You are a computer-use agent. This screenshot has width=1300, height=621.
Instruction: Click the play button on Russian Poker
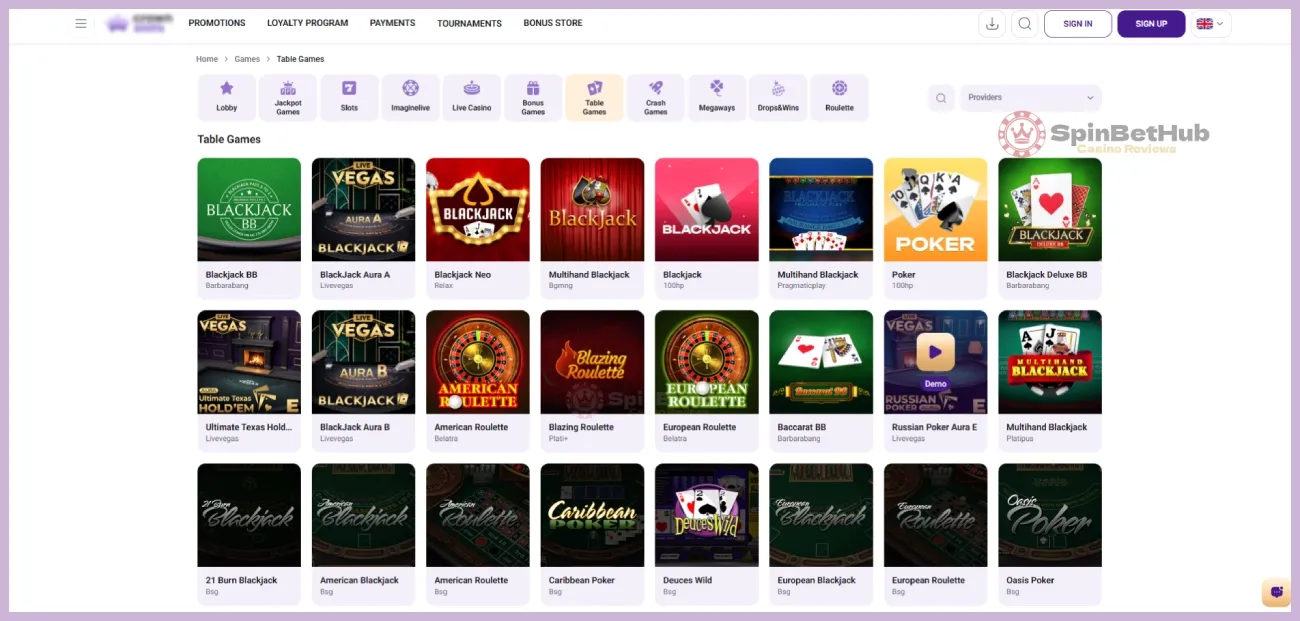click(x=935, y=352)
